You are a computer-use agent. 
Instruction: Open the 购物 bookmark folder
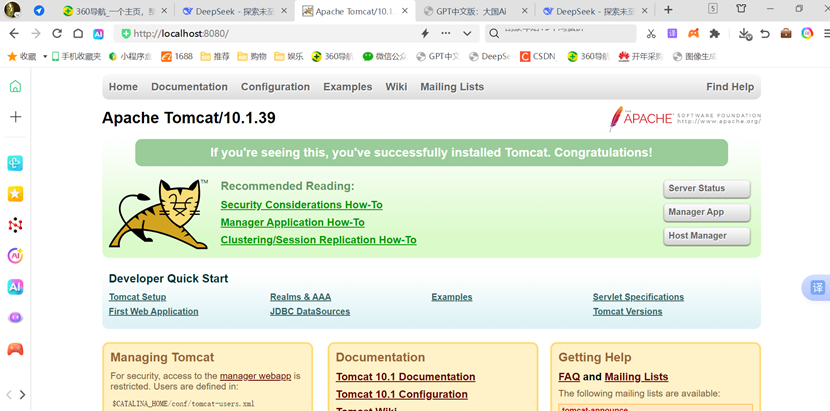coord(252,56)
